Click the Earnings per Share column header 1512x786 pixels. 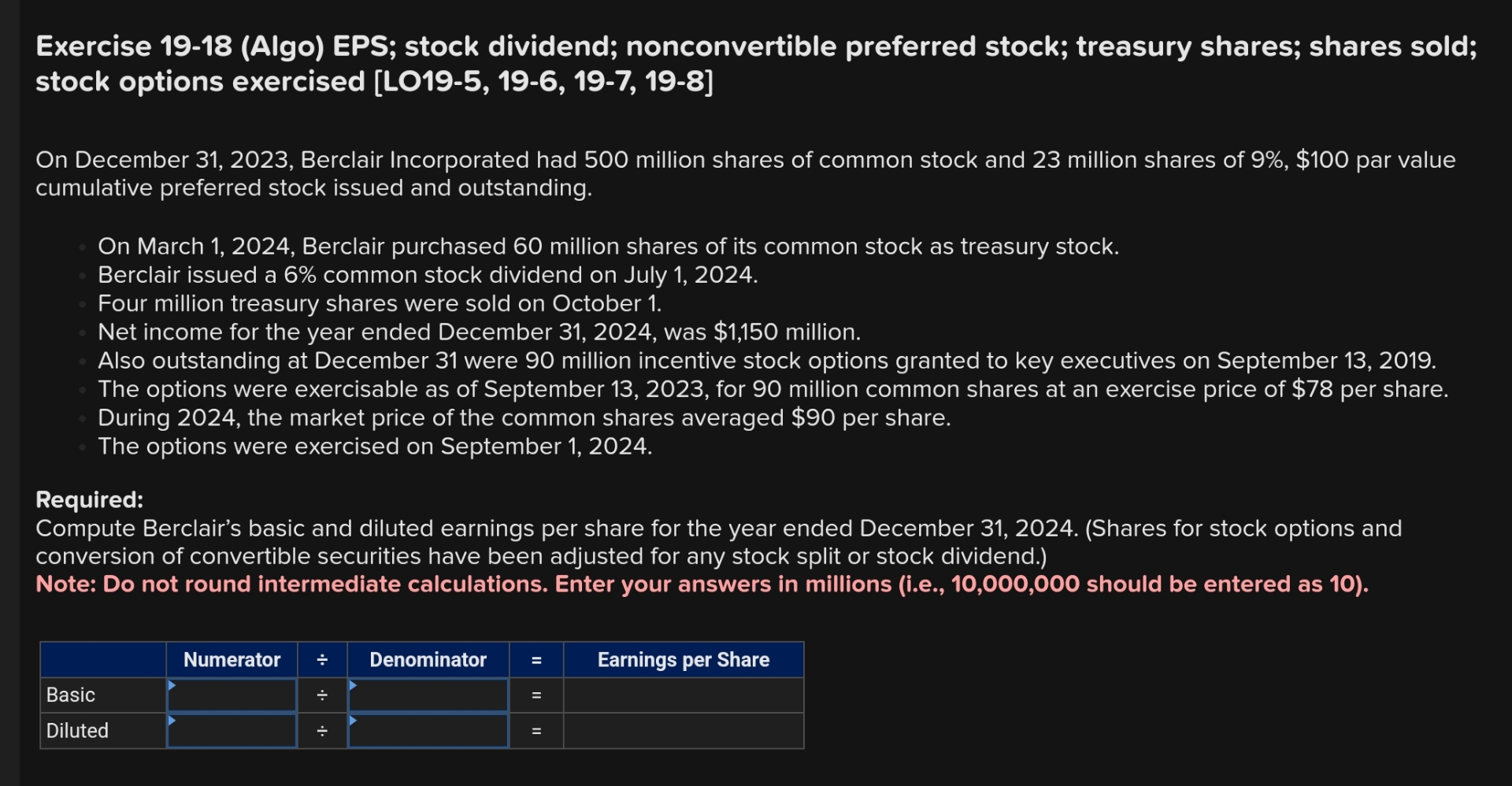point(684,660)
